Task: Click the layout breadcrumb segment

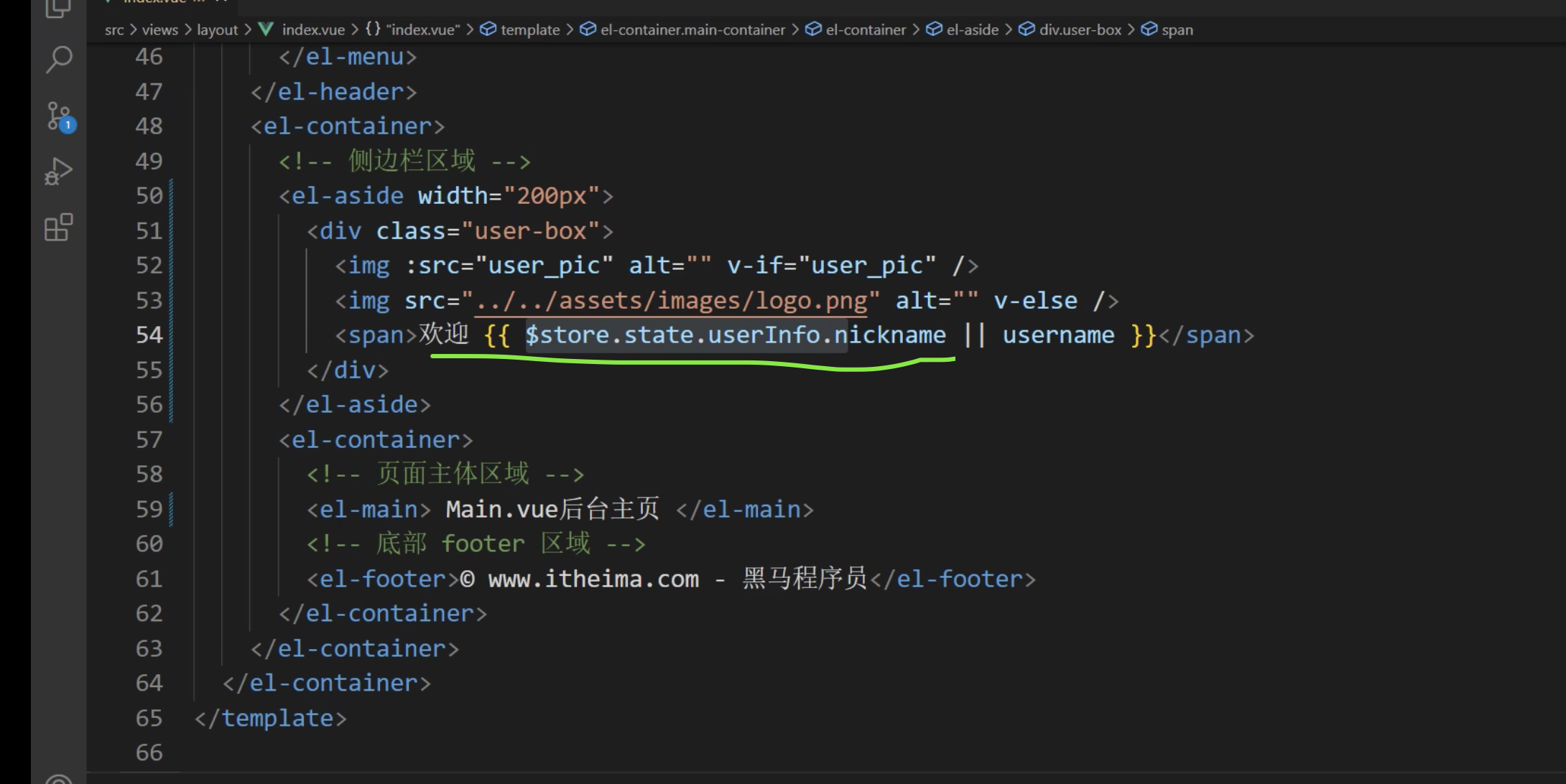Action: [x=217, y=29]
